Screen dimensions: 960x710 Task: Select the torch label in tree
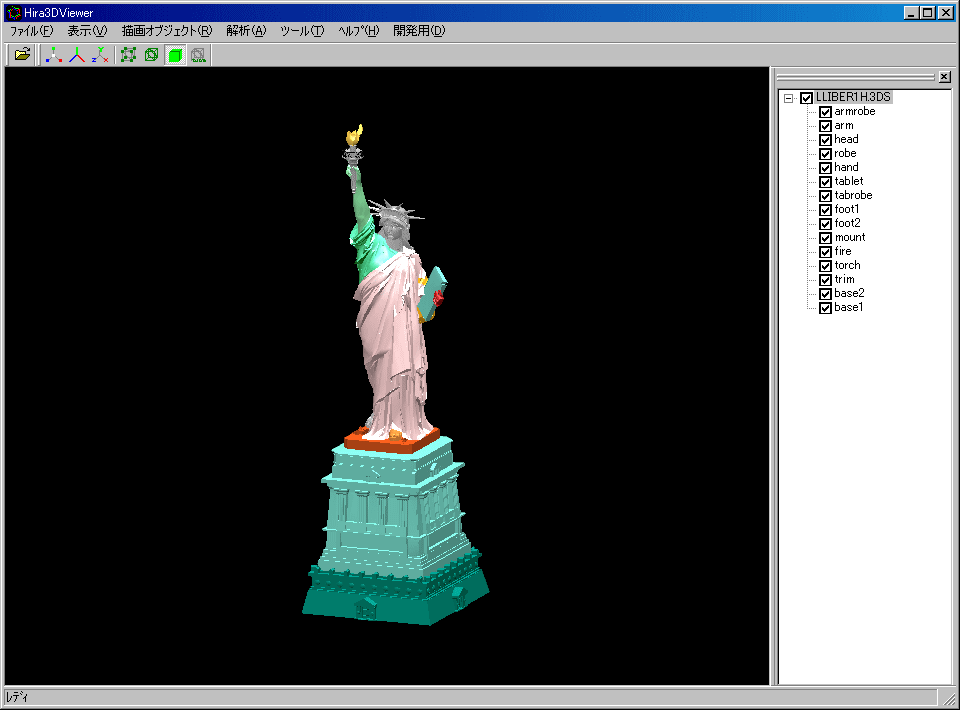pos(847,265)
